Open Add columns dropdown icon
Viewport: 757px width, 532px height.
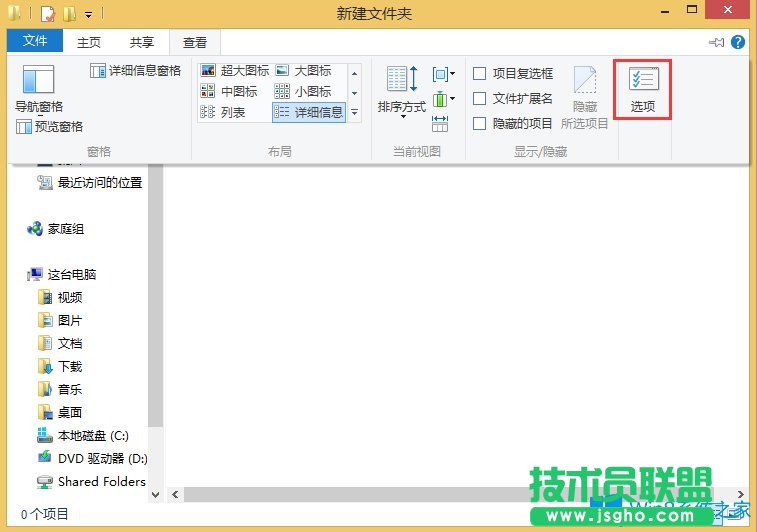click(x=443, y=99)
